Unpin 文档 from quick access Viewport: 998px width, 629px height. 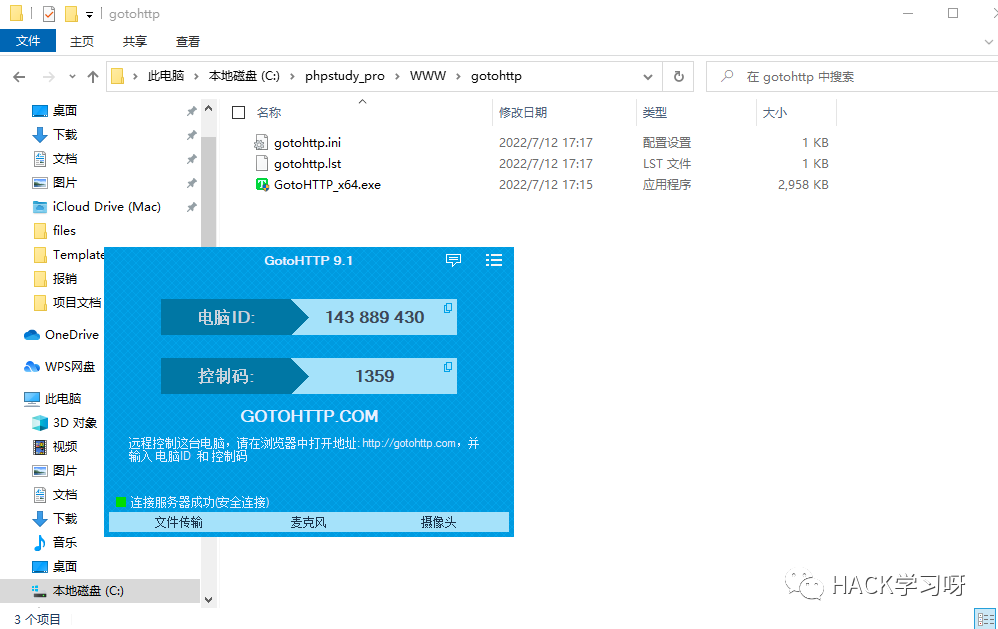[x=191, y=159]
